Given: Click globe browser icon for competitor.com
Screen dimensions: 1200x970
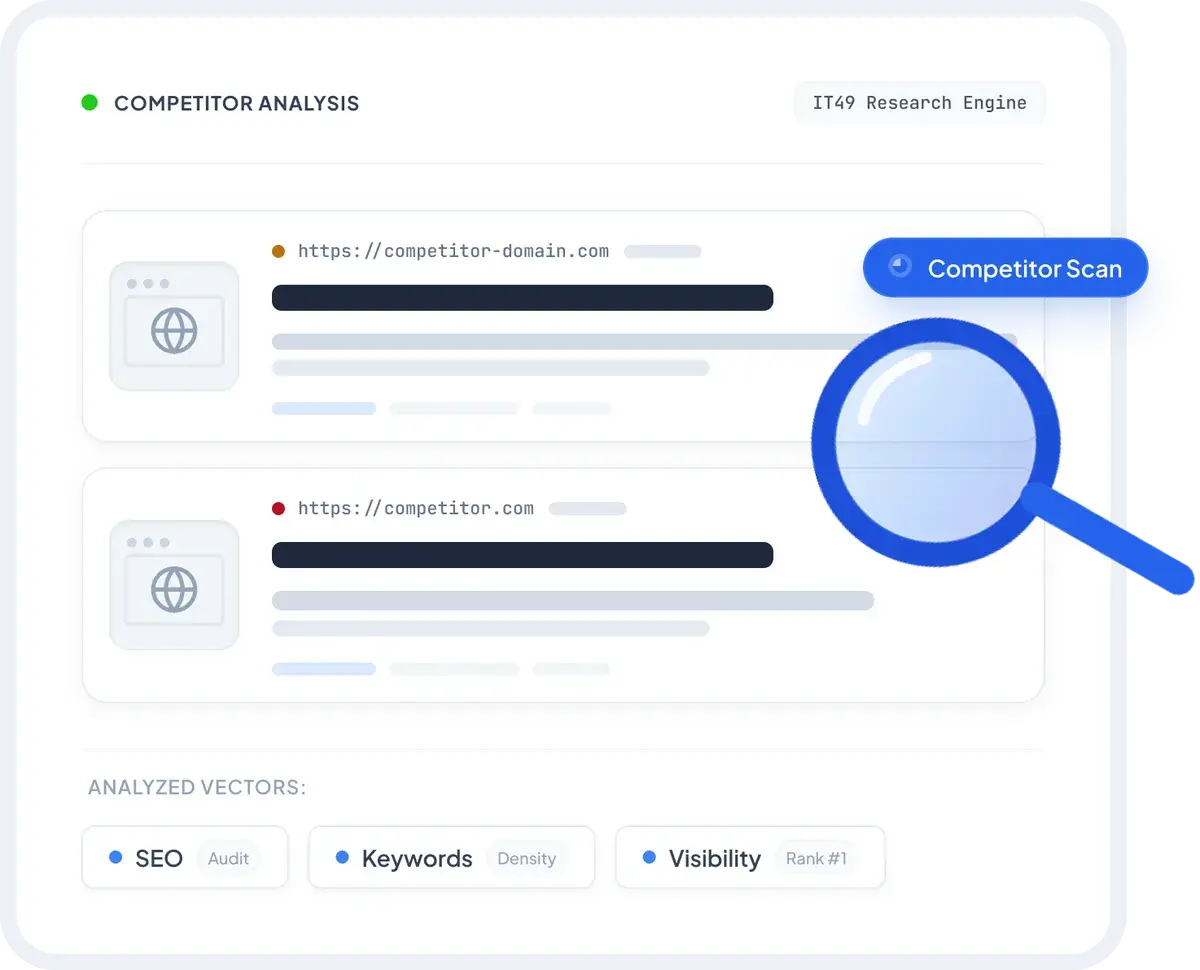Looking at the screenshot, I should coord(174,585).
